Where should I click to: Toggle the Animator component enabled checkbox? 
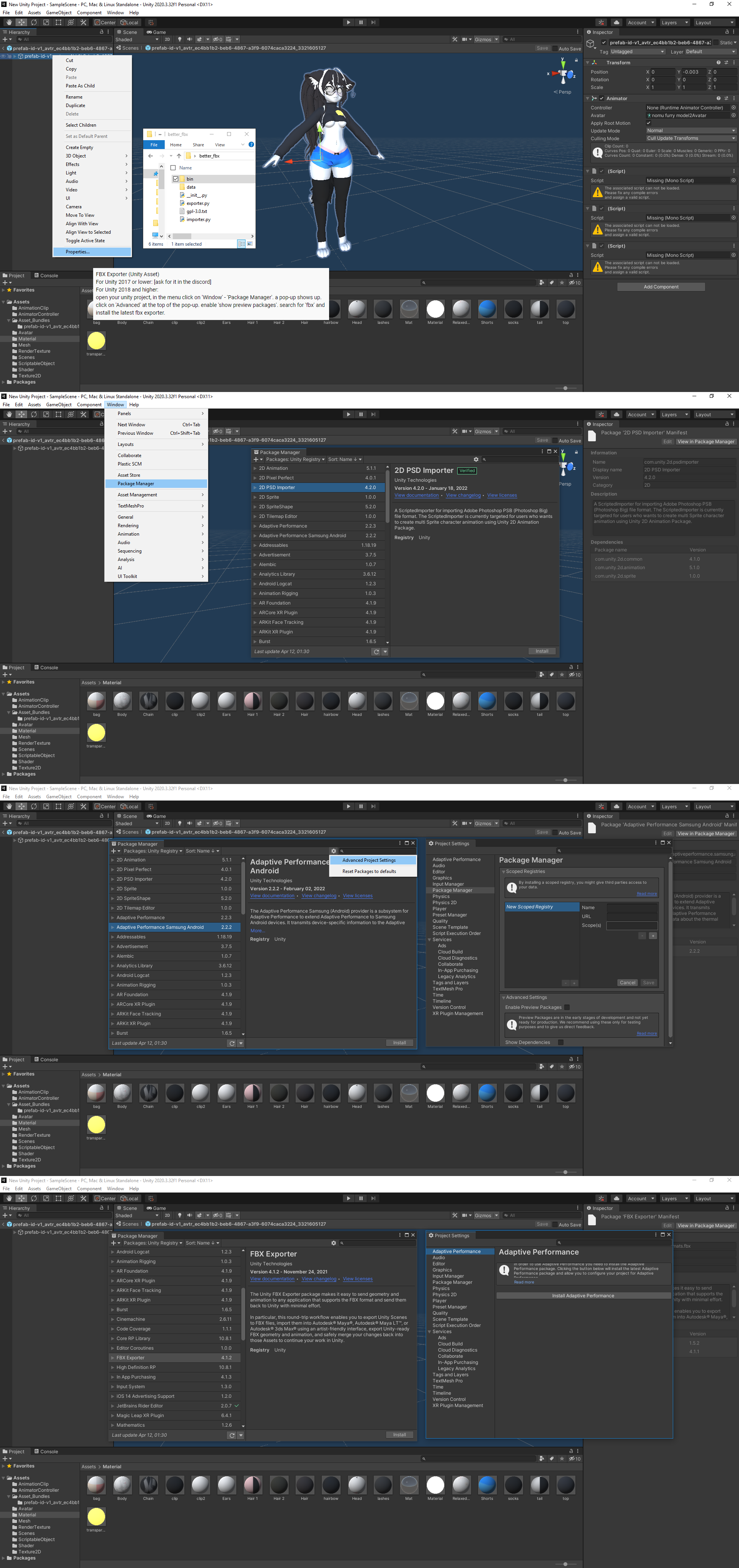602,99
